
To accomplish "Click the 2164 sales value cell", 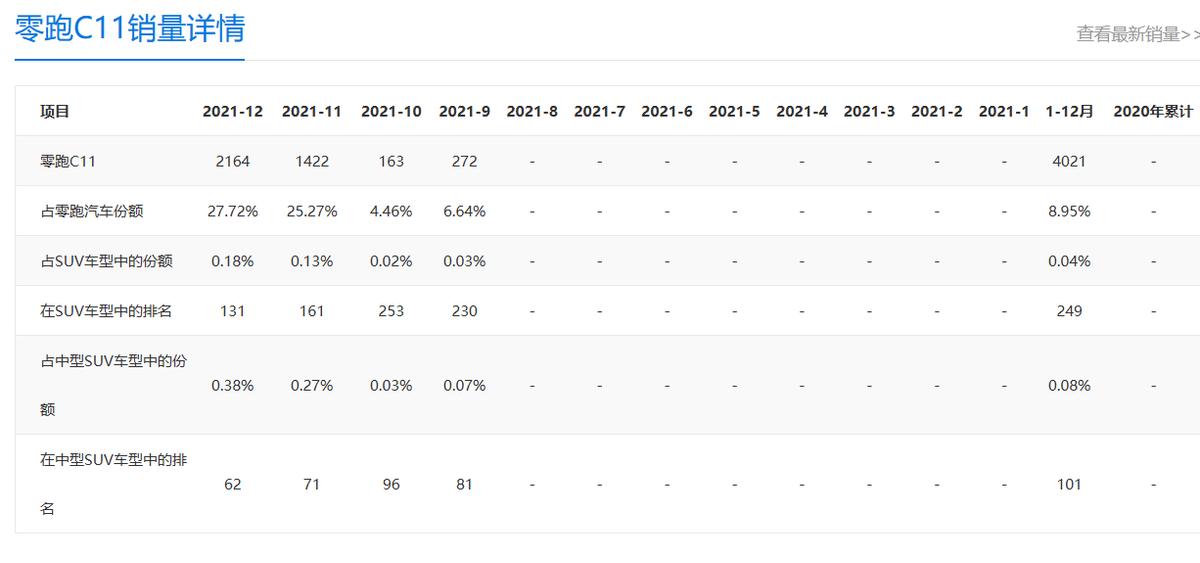I will point(232,161).
